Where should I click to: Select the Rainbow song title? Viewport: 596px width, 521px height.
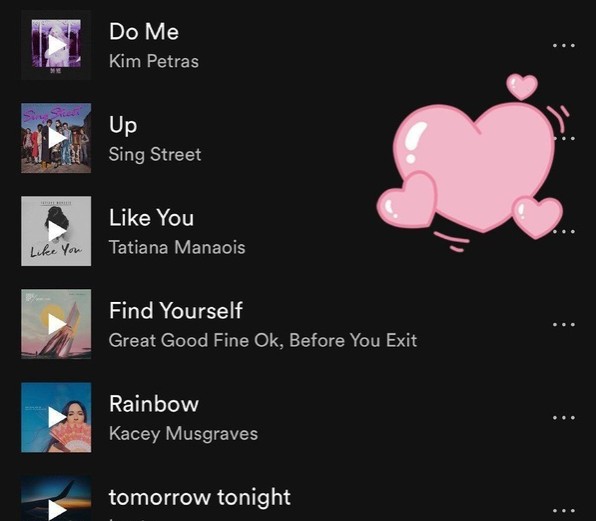click(x=154, y=404)
